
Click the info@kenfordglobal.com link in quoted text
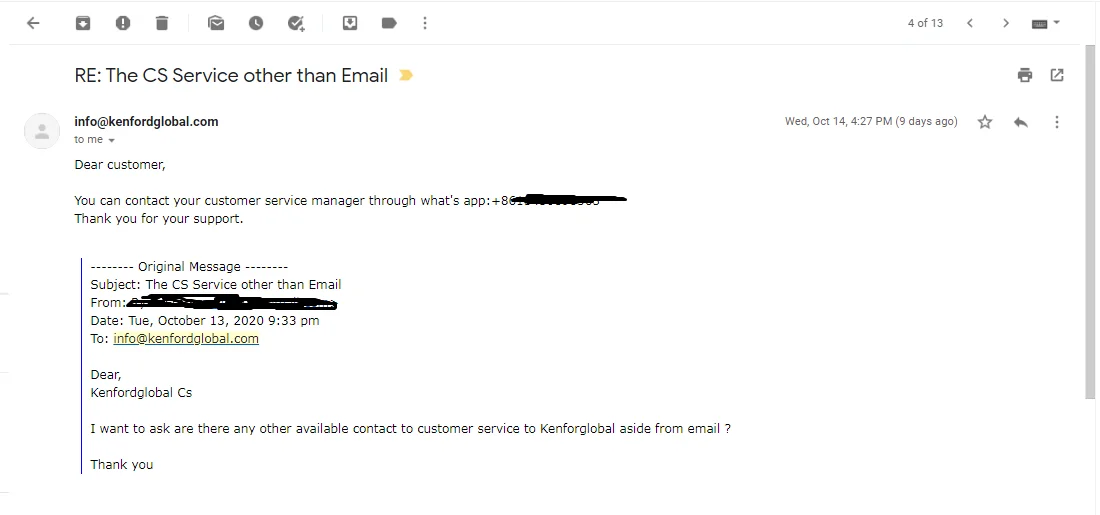[x=186, y=338]
